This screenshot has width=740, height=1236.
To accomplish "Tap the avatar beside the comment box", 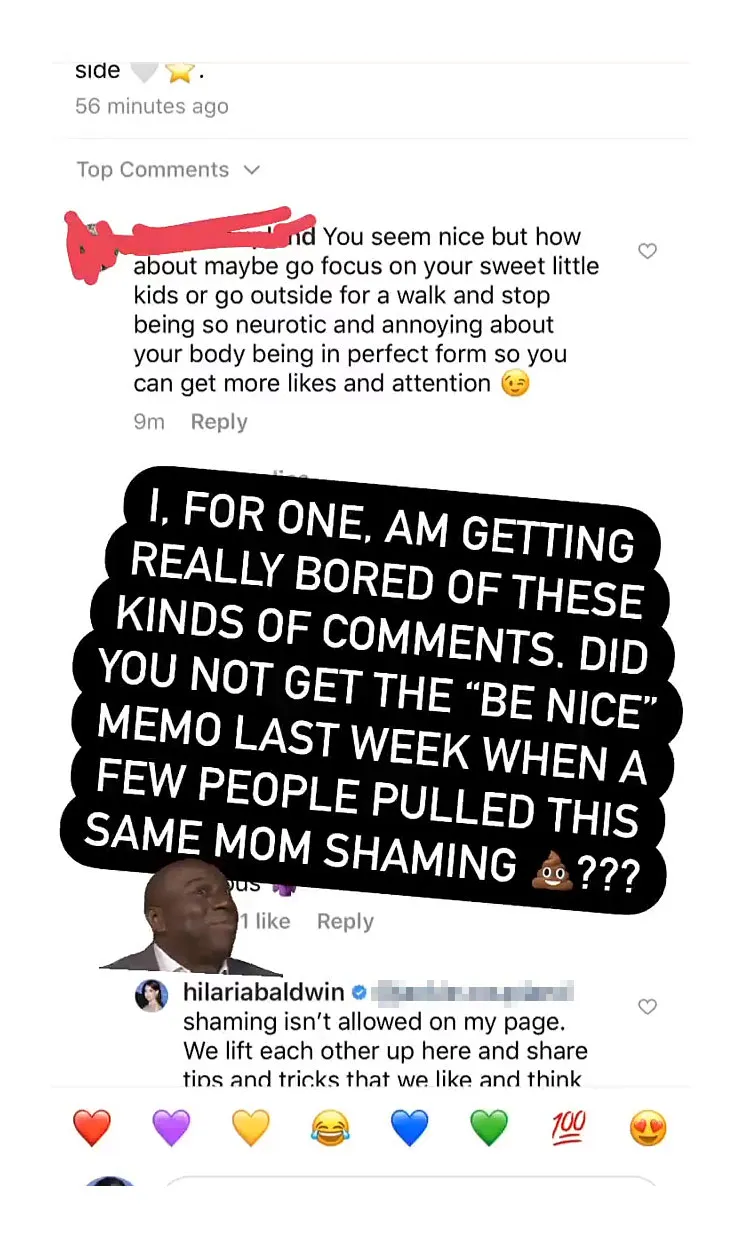I will [110, 1190].
